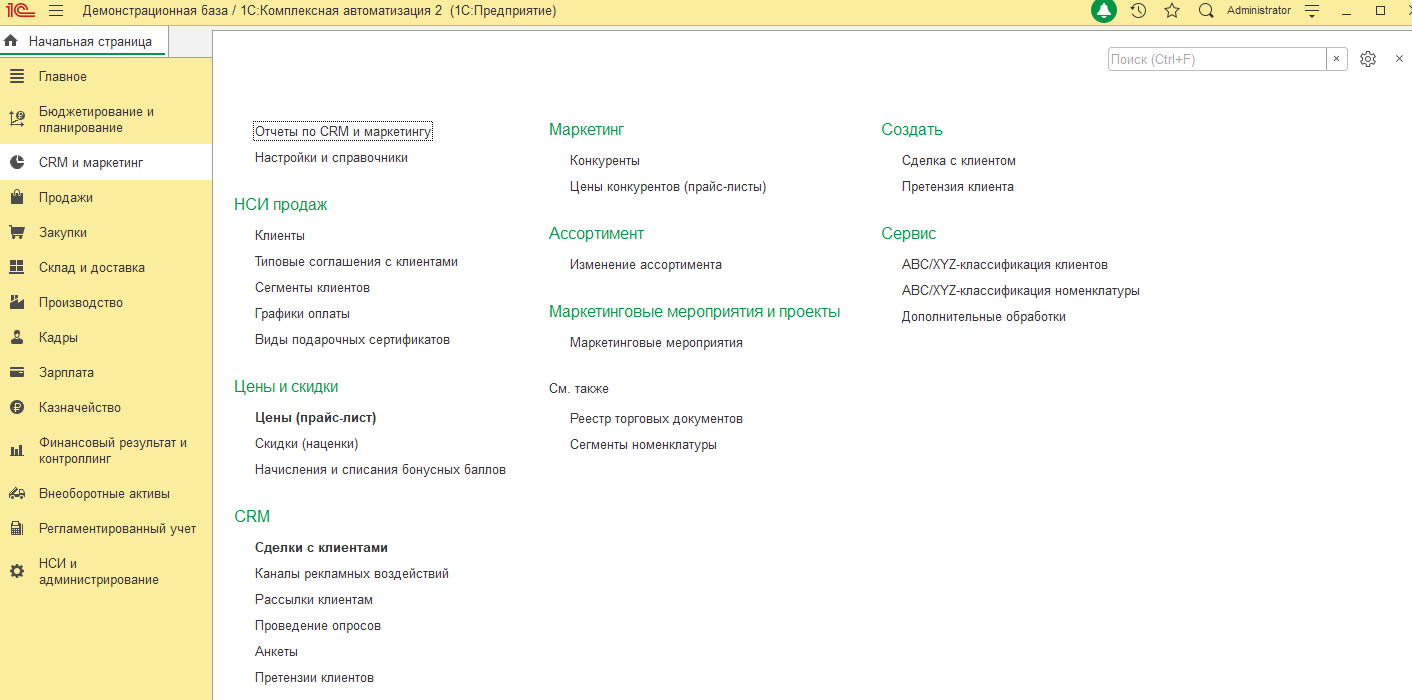
Task: Create Сделка с клиентом
Action: [x=959, y=160]
